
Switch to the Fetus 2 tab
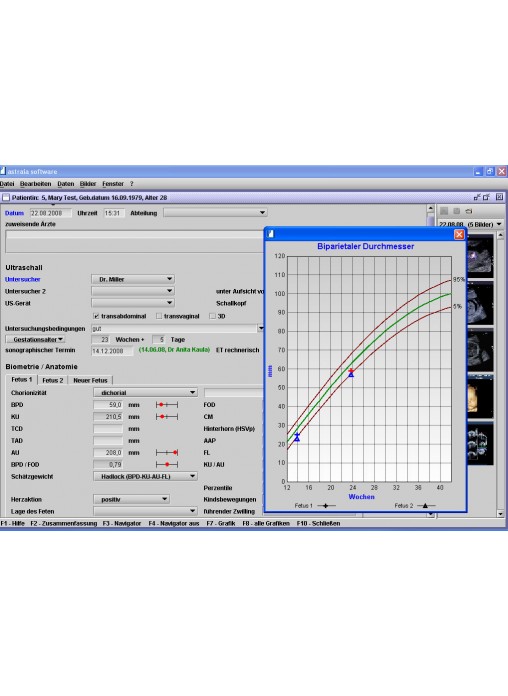[53, 380]
